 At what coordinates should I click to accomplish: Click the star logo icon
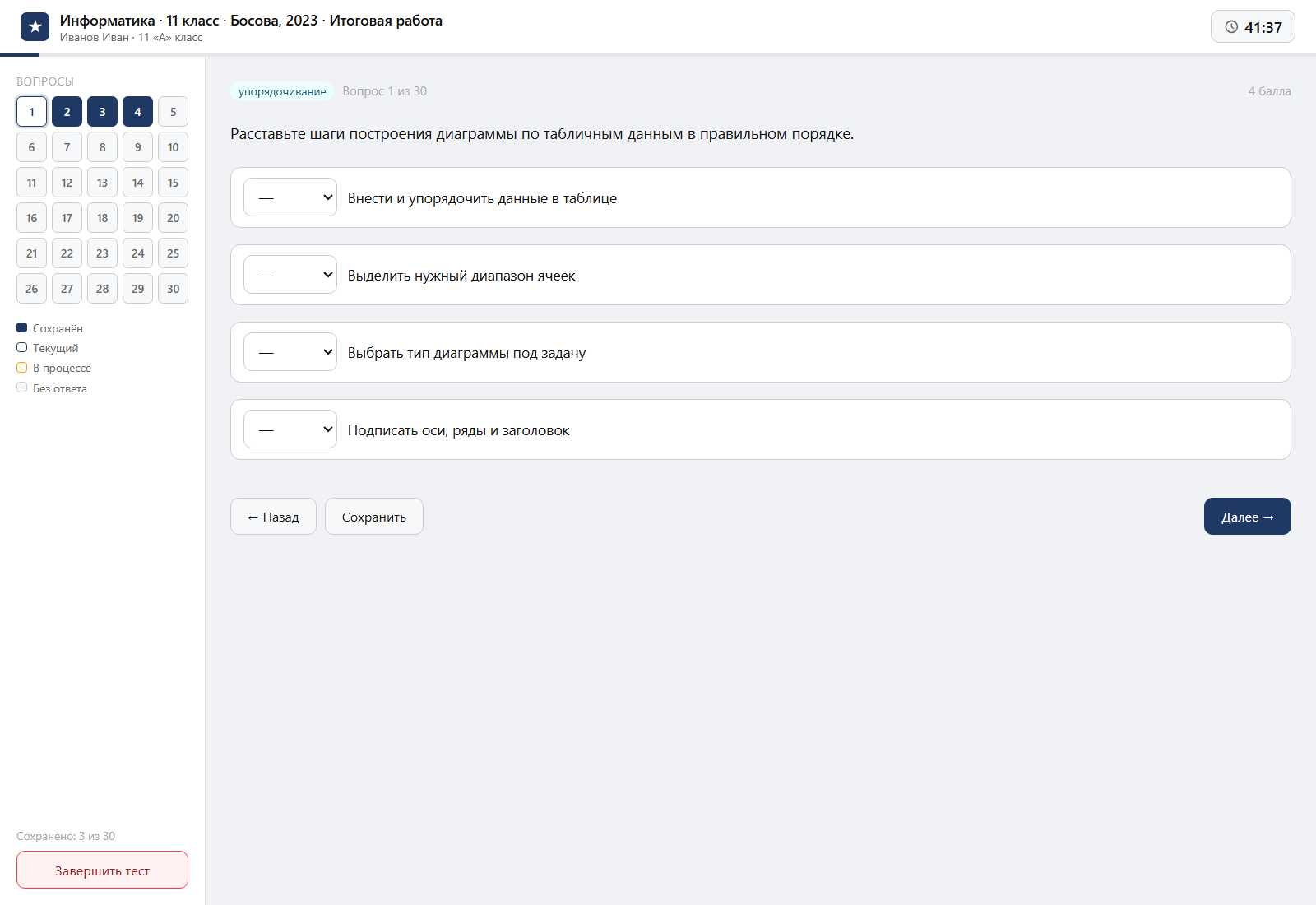click(35, 27)
